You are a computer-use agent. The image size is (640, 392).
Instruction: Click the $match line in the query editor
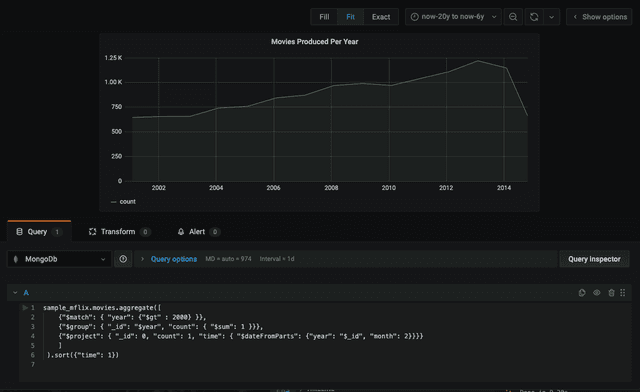pos(132,317)
